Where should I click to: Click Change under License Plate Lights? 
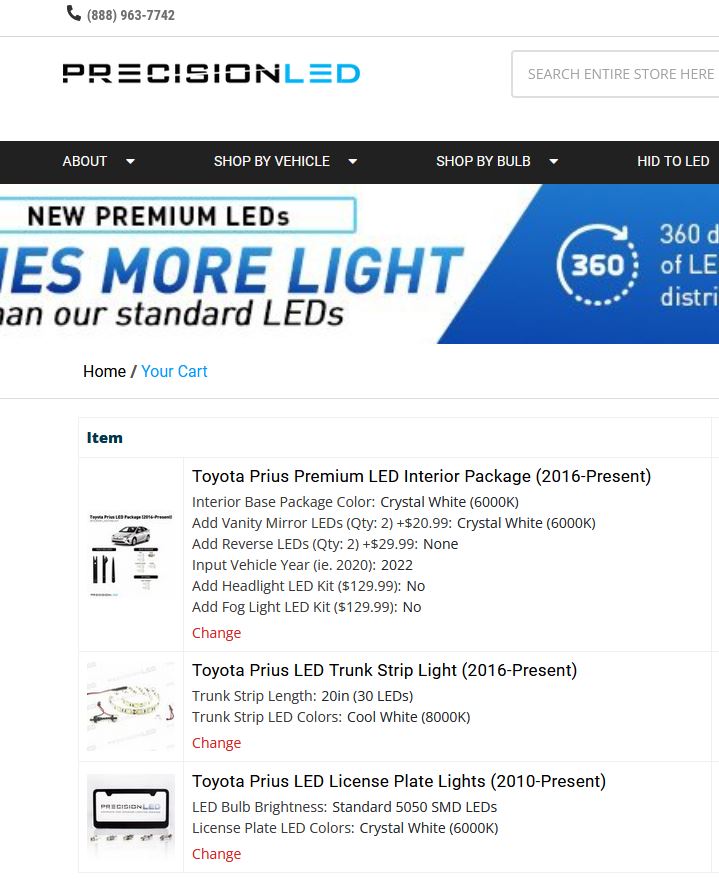[x=216, y=854]
